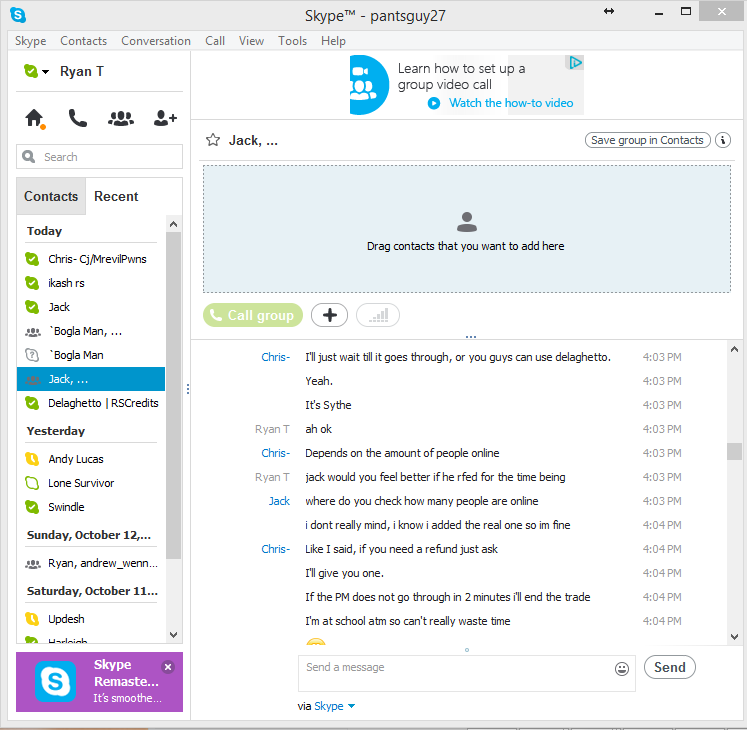
Task: Click scroll down arrow of contact list
Action: coord(173,635)
